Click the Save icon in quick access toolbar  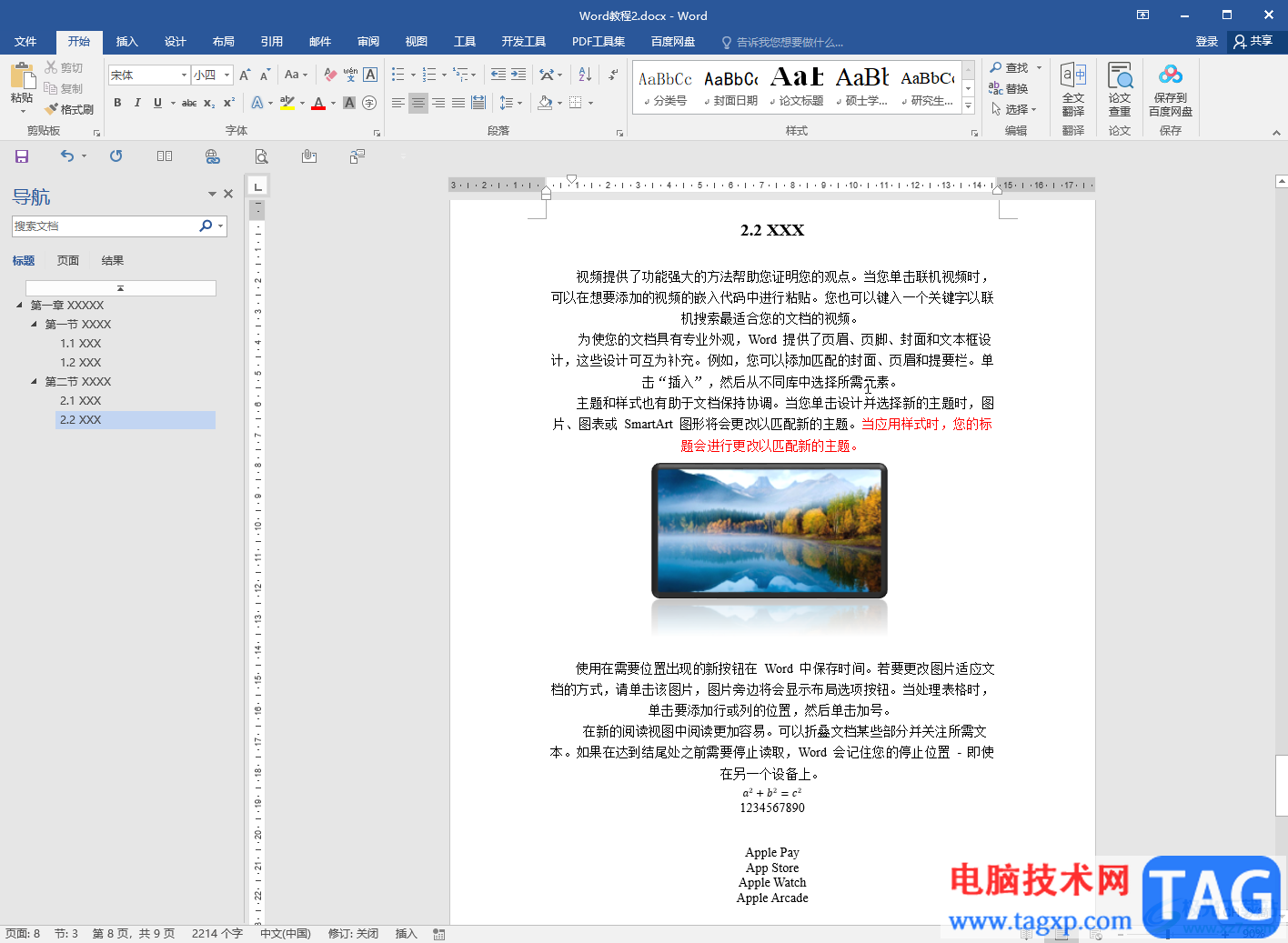[x=22, y=156]
